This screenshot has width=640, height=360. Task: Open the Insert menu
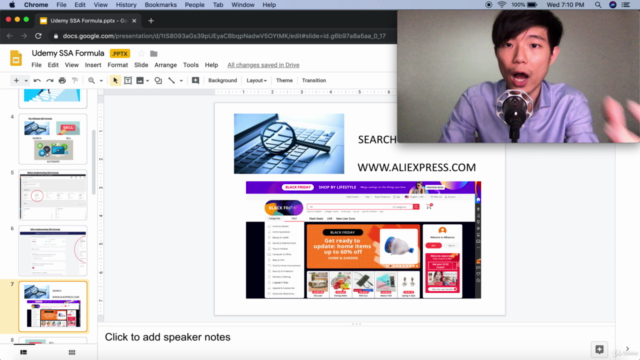[x=93, y=65]
